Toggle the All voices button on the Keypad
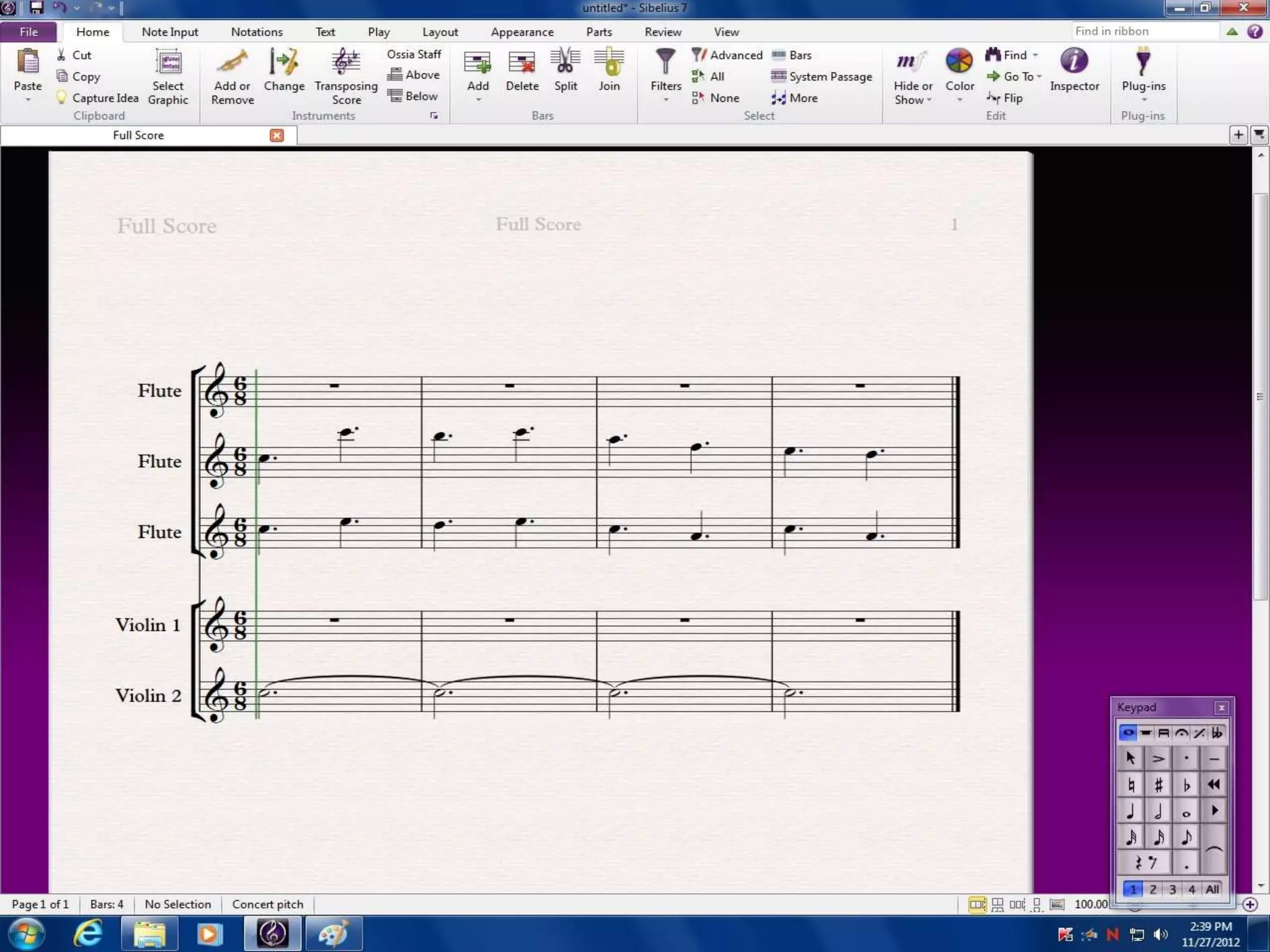The height and width of the screenshot is (952, 1270). 1212,889
